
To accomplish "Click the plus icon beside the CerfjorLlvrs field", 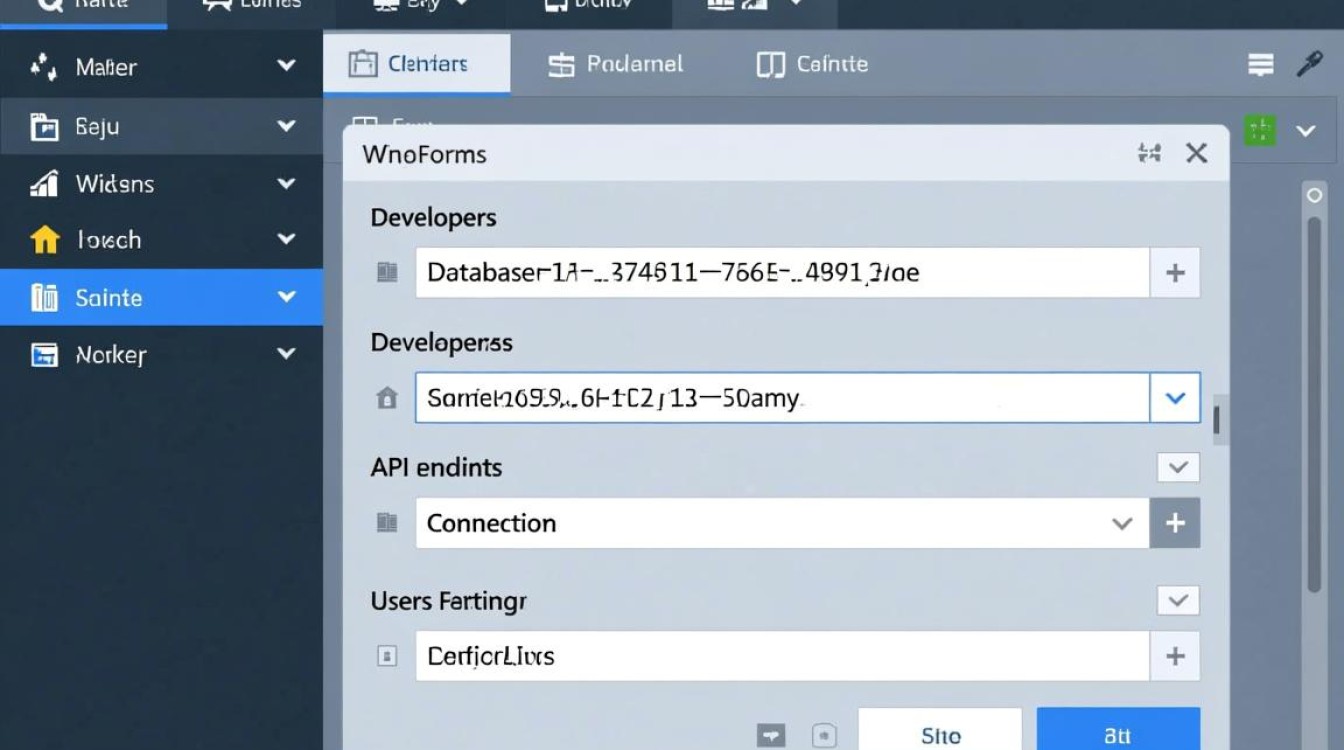I will coord(1175,656).
